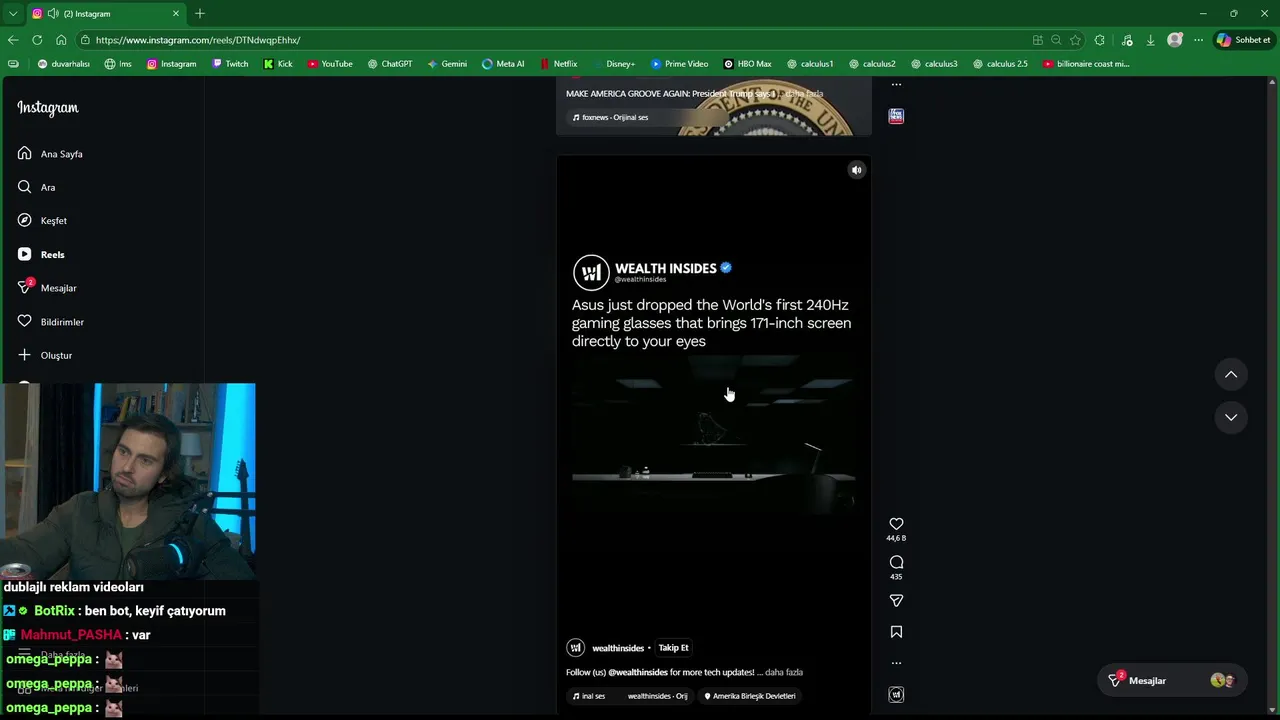Open comments on the reel
The height and width of the screenshot is (720, 1280).
coord(896,562)
